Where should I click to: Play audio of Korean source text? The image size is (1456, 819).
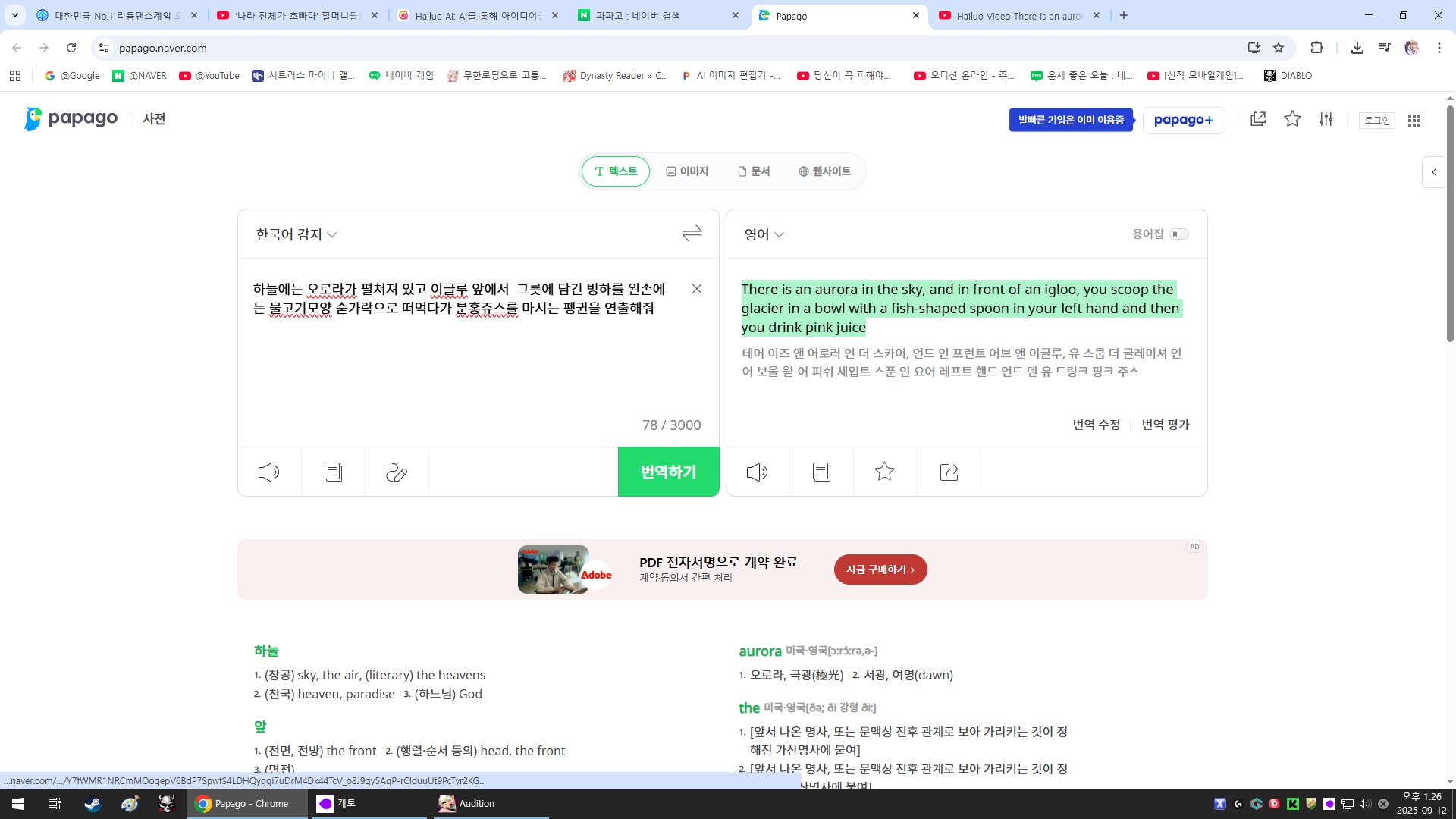click(269, 472)
